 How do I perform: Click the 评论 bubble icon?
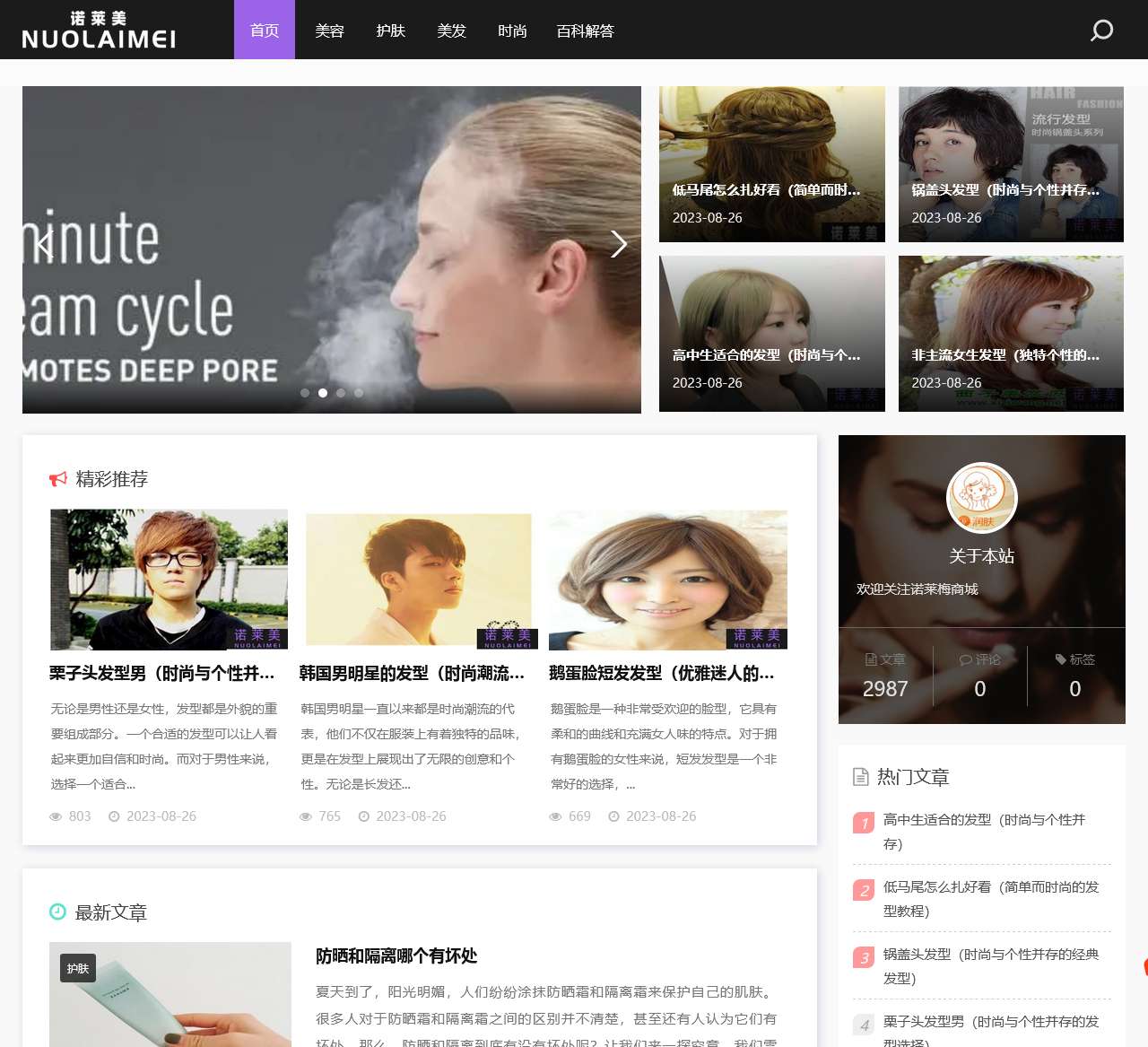click(x=966, y=659)
